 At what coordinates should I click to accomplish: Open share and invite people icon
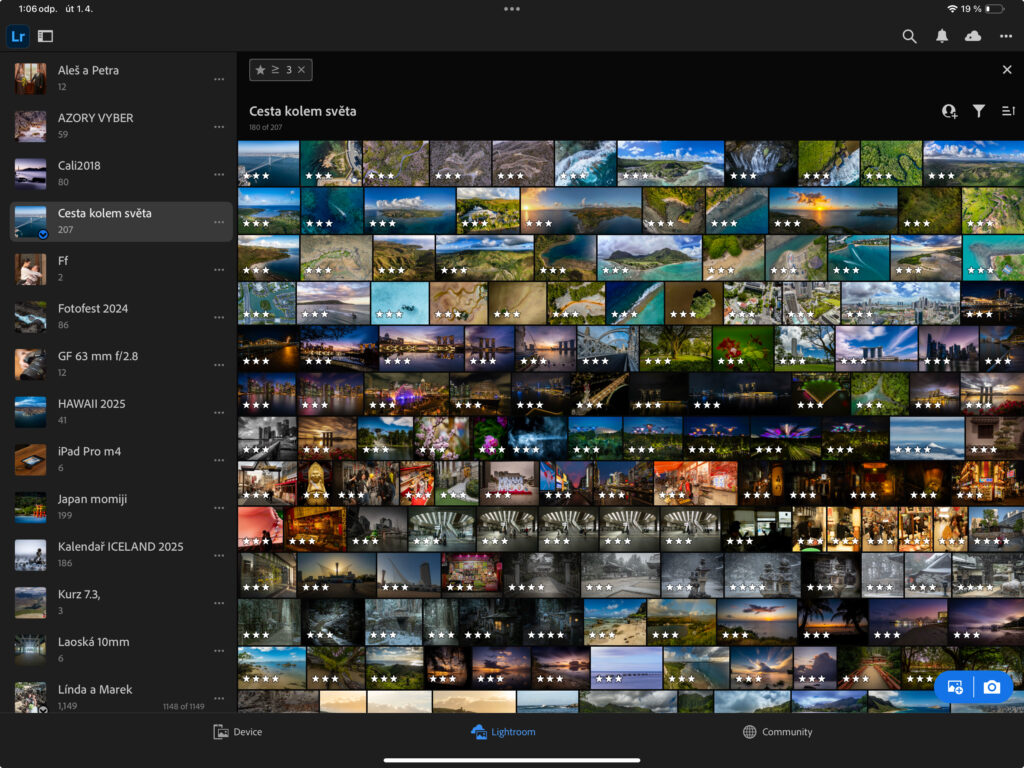(949, 112)
